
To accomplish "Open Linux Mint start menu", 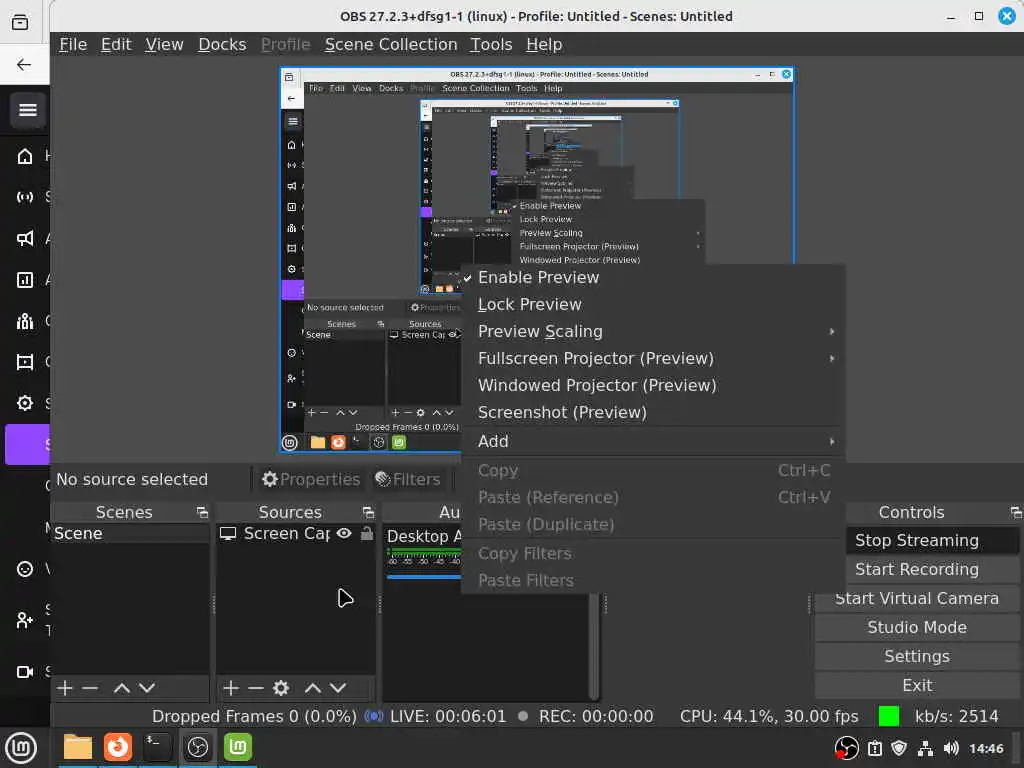I will (21, 748).
